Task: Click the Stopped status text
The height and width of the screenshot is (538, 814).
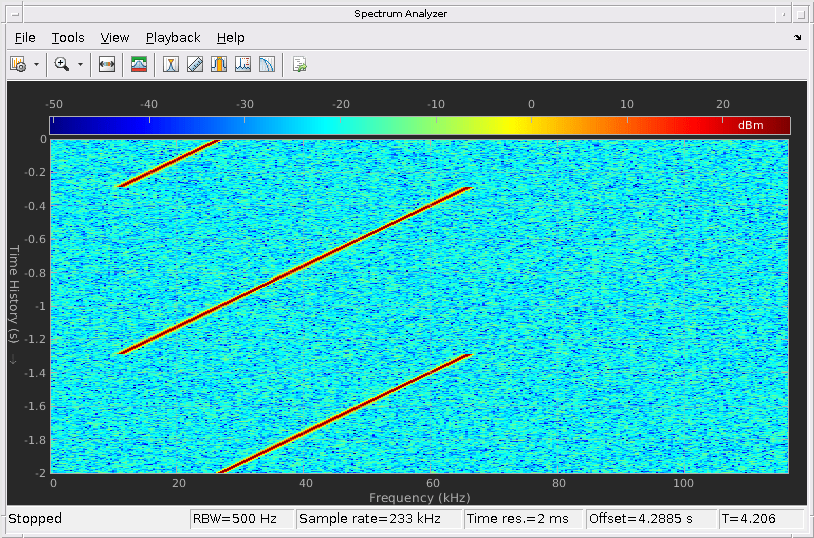Action: point(35,518)
